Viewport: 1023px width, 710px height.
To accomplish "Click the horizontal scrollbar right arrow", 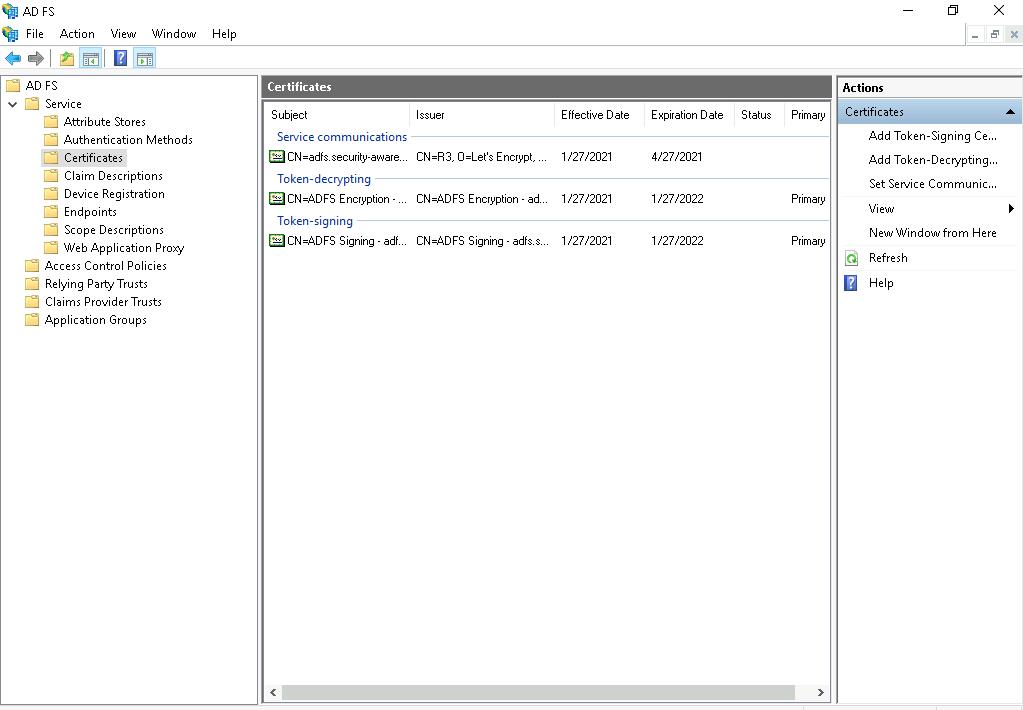I will tap(820, 692).
